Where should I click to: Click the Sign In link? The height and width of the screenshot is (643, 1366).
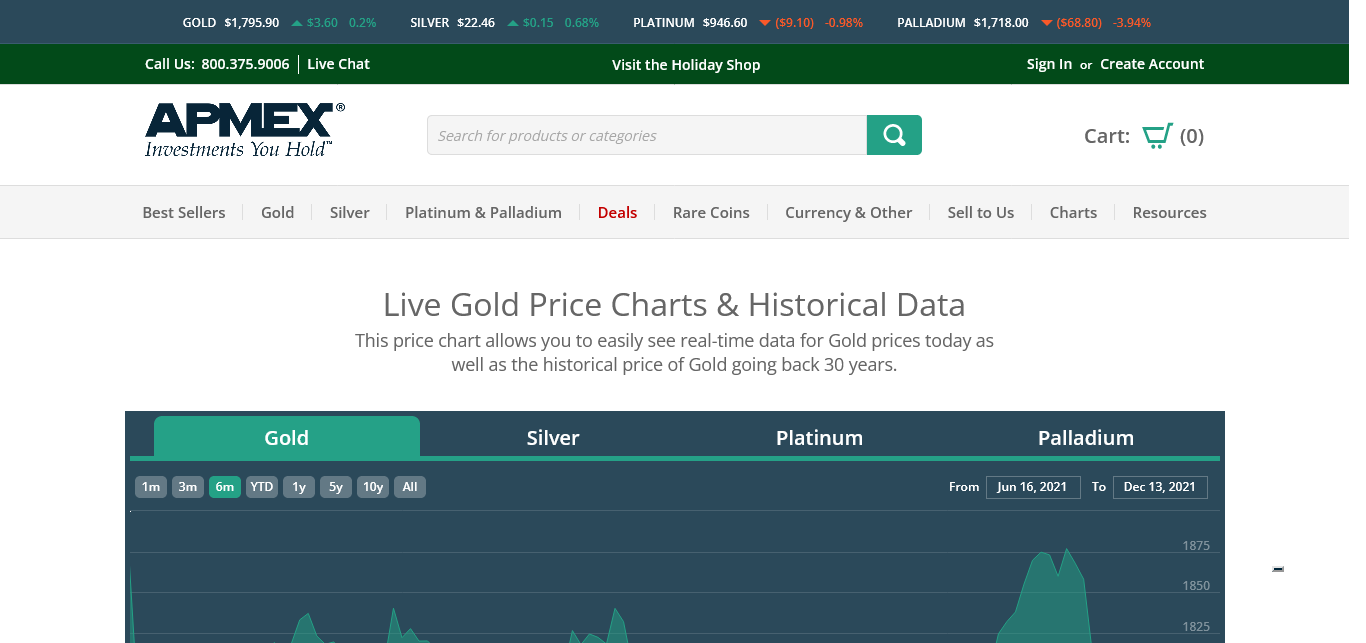click(x=1049, y=64)
